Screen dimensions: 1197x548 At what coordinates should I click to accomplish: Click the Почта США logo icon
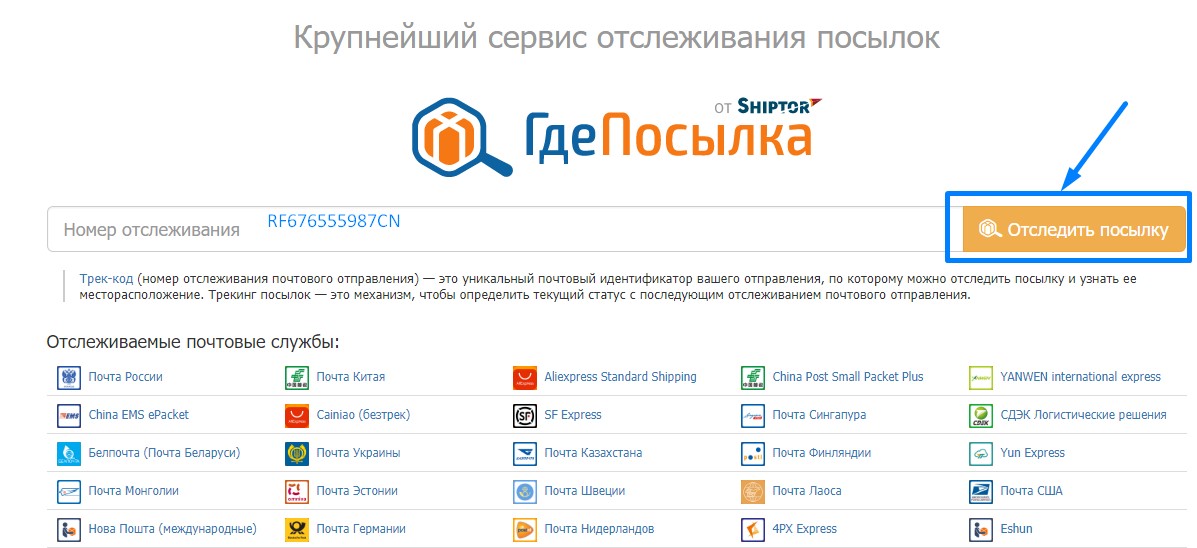pyautogui.click(x=980, y=492)
